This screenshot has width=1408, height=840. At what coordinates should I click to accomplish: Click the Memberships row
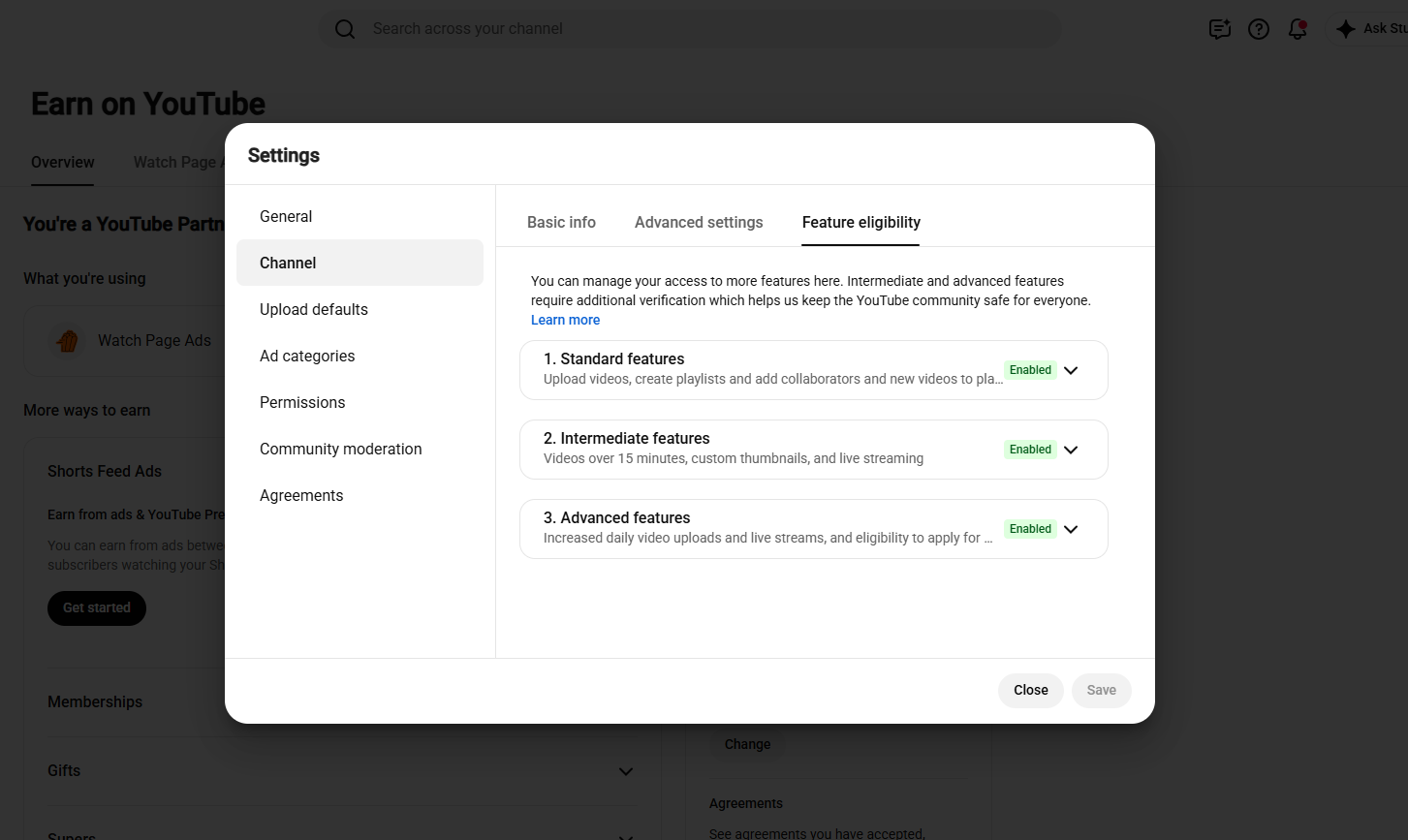pos(136,701)
